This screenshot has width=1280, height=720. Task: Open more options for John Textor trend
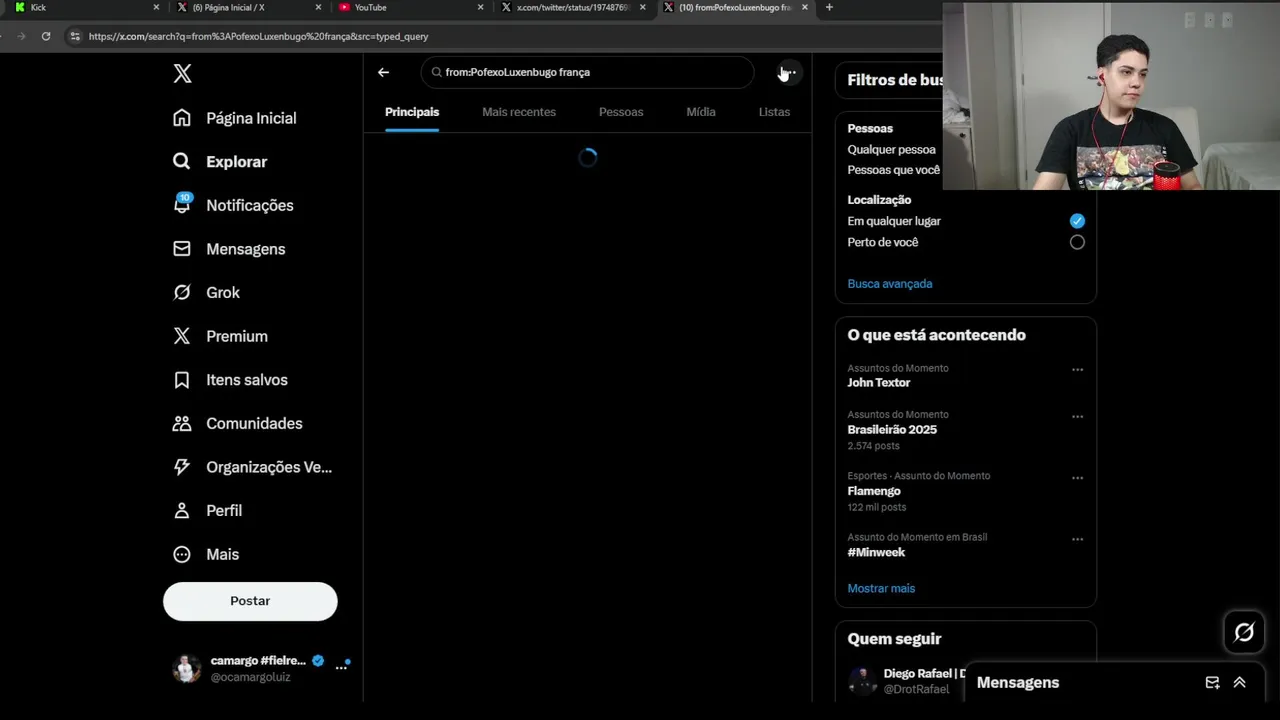(x=1077, y=370)
